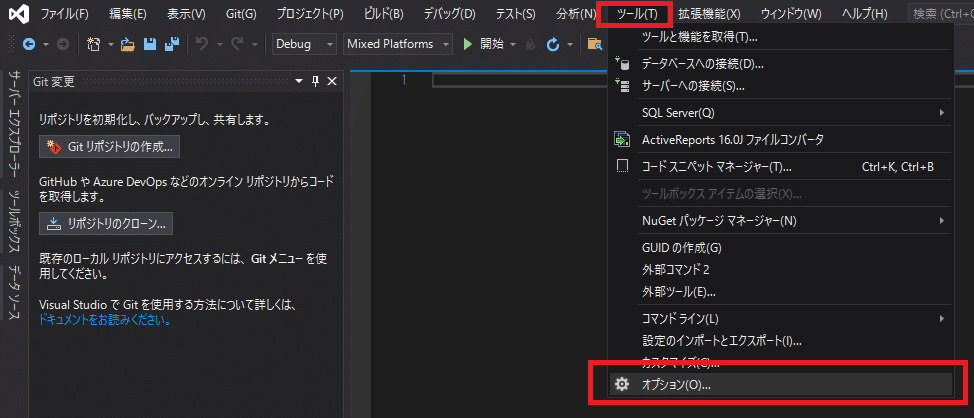Select GUID の作成(G) menu item

coord(779,248)
